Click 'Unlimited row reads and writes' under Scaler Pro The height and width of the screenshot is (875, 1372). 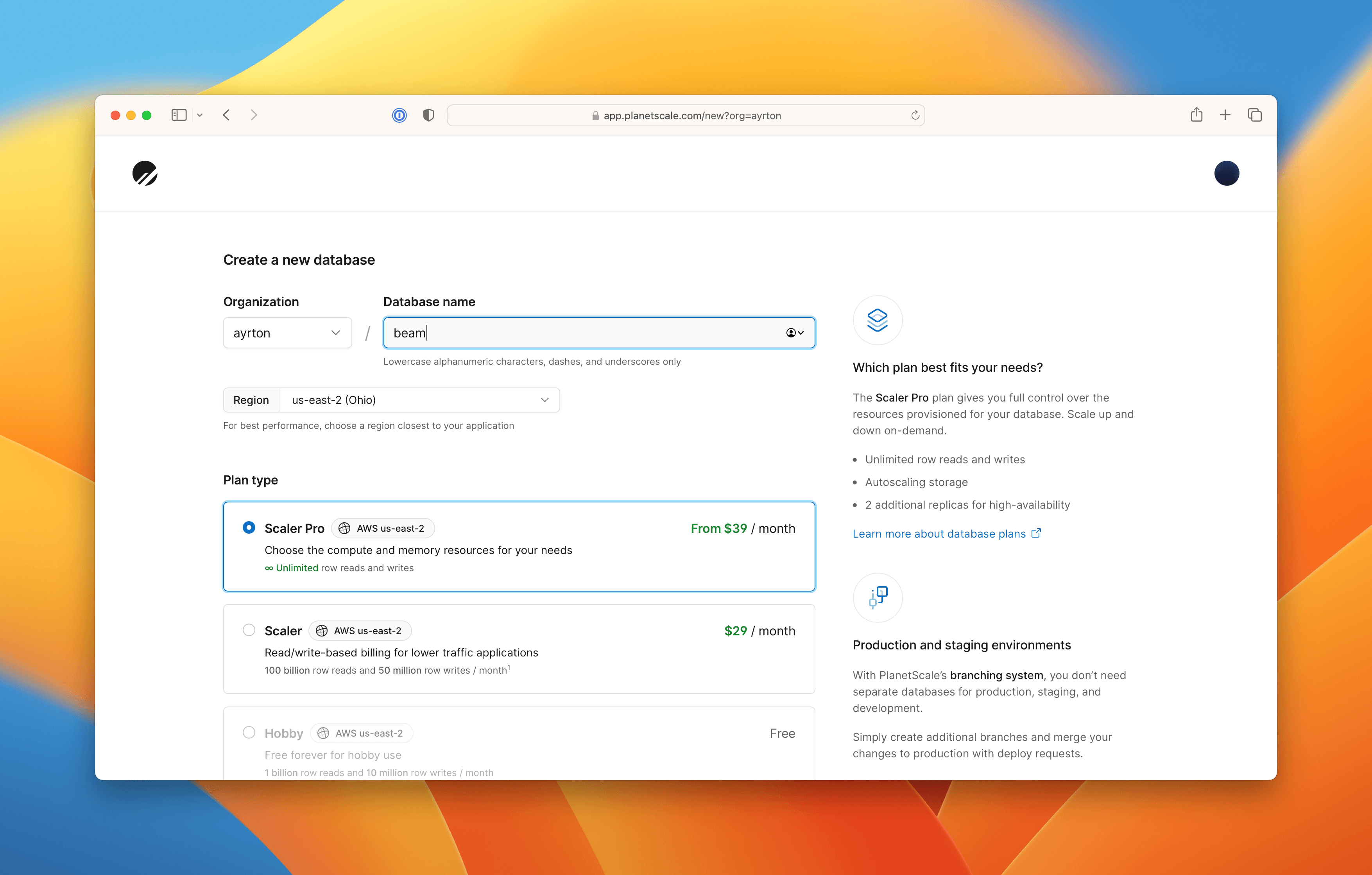tap(339, 568)
